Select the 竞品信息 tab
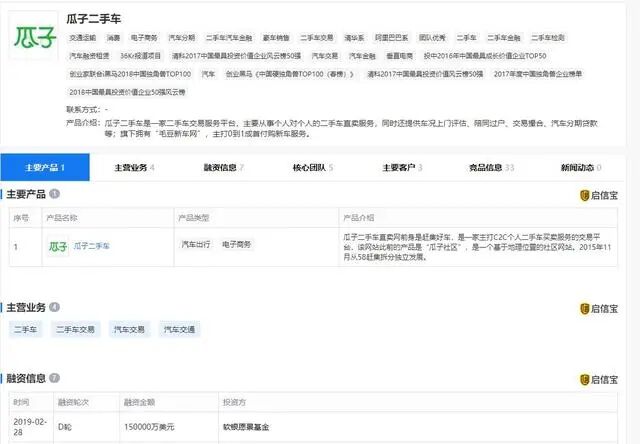The width and height of the screenshot is (640, 444). click(x=491, y=168)
